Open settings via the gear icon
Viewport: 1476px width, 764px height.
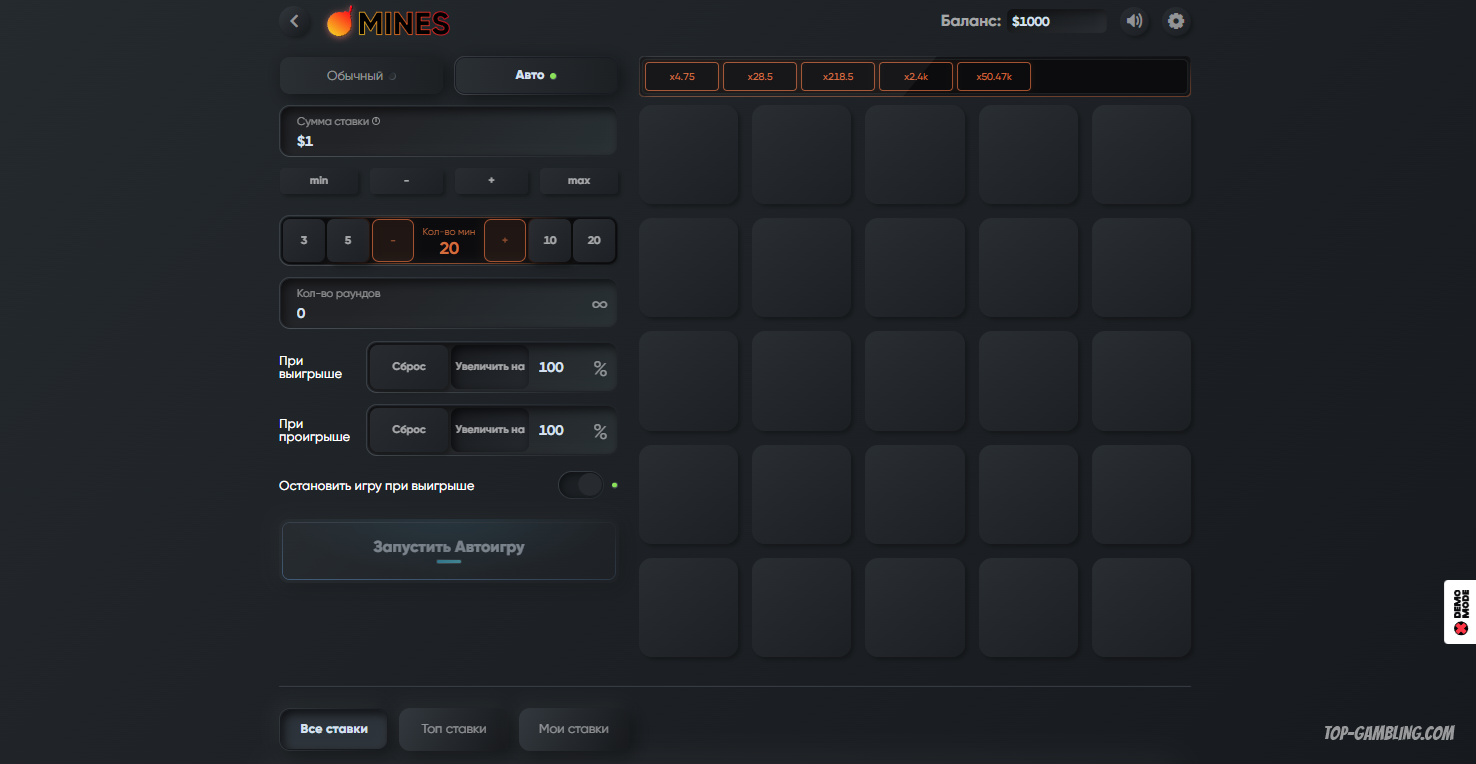(1176, 21)
